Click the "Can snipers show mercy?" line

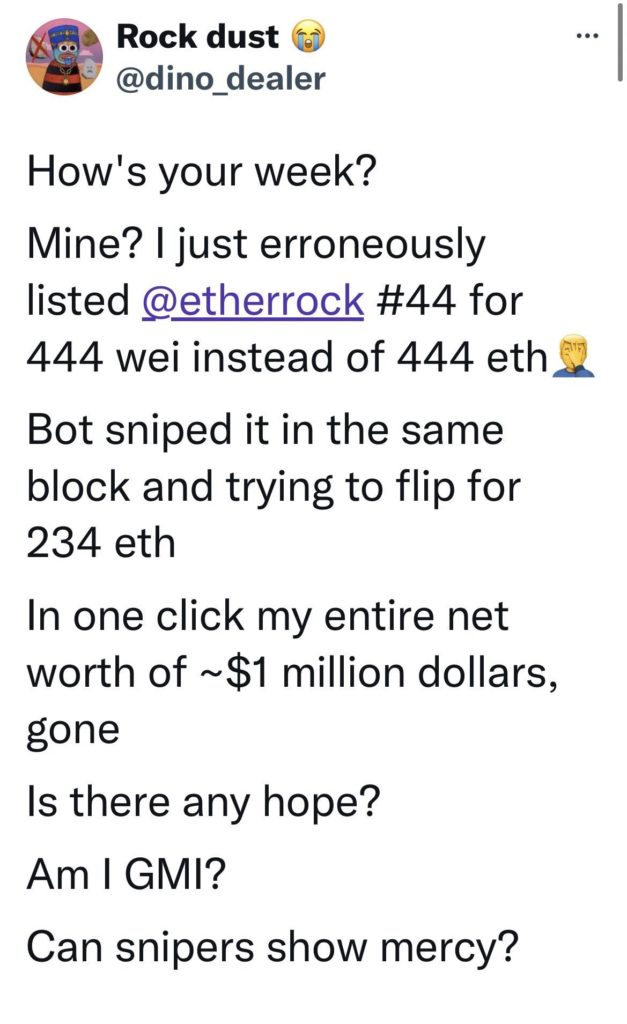[x=272, y=947]
